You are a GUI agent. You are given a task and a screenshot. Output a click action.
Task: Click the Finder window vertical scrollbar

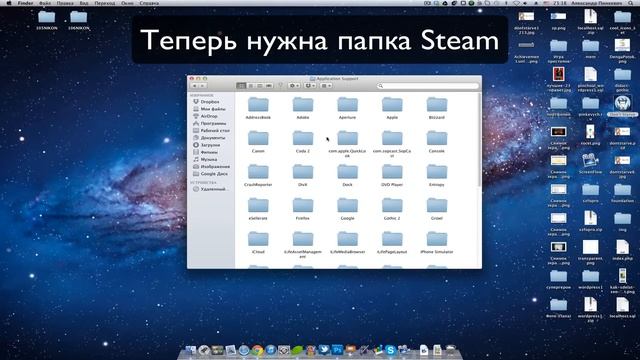[x=479, y=139]
